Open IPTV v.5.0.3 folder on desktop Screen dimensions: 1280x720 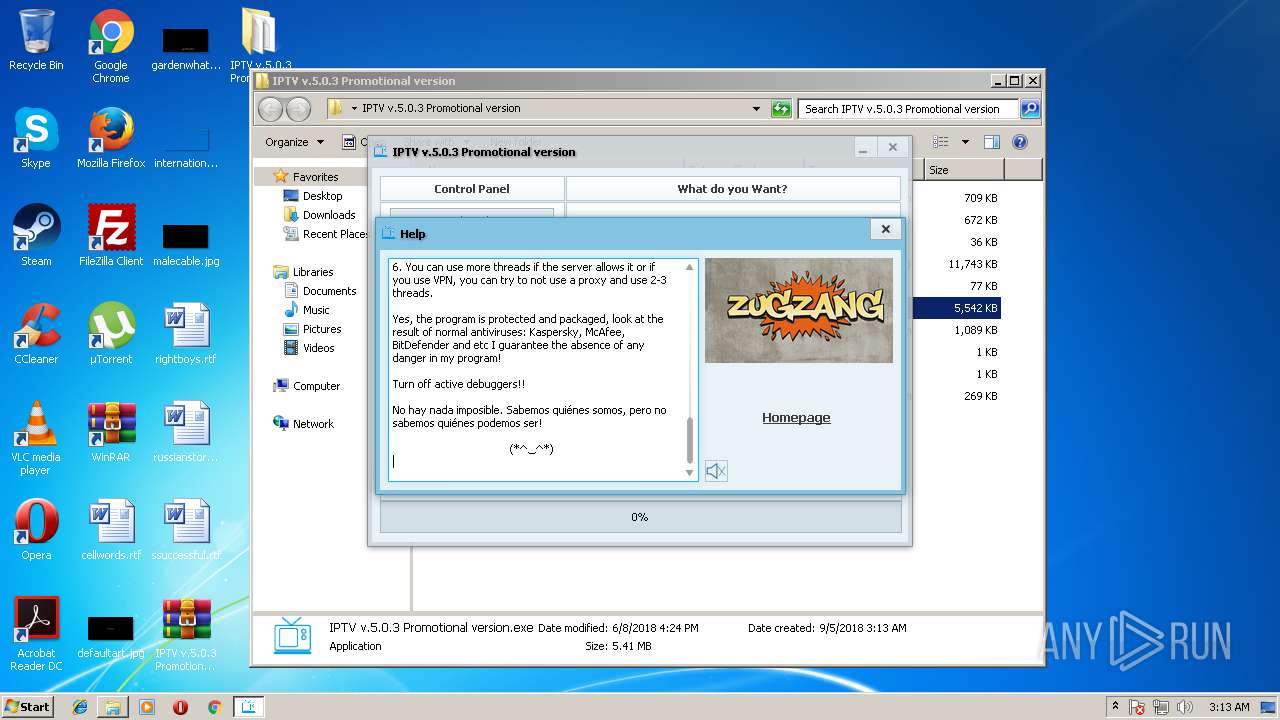(x=261, y=46)
